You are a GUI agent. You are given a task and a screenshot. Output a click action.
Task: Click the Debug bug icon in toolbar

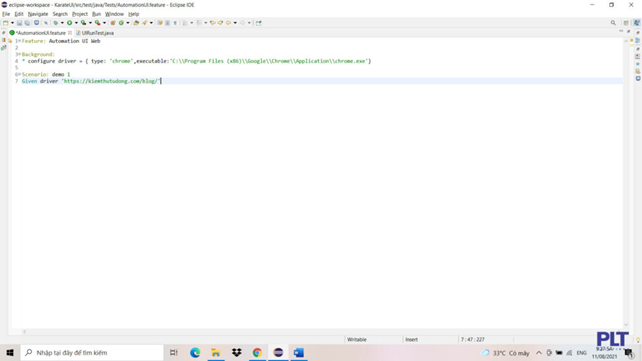56,23
